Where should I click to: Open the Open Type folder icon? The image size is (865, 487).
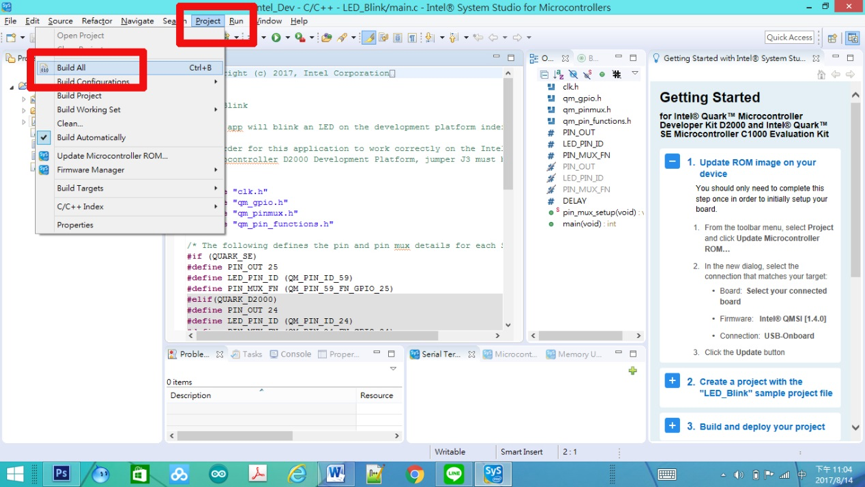click(x=327, y=38)
